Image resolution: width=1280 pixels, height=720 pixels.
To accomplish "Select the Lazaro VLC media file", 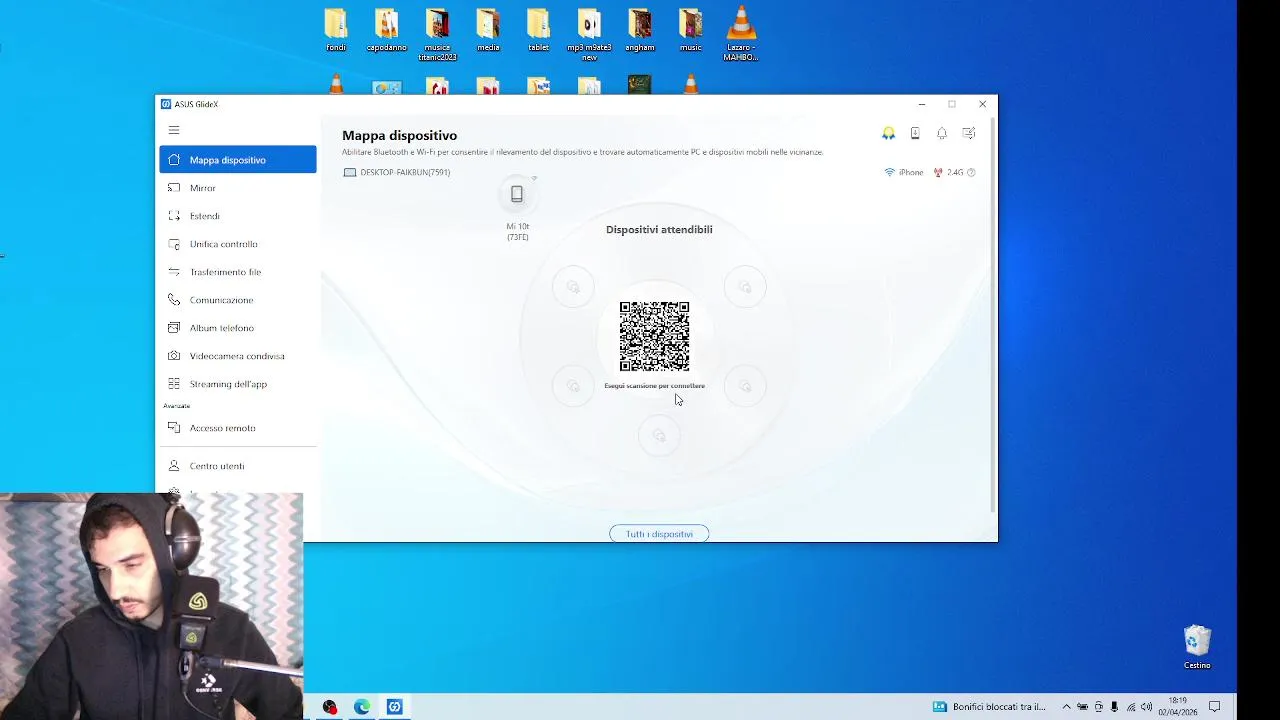I will pyautogui.click(x=741, y=35).
